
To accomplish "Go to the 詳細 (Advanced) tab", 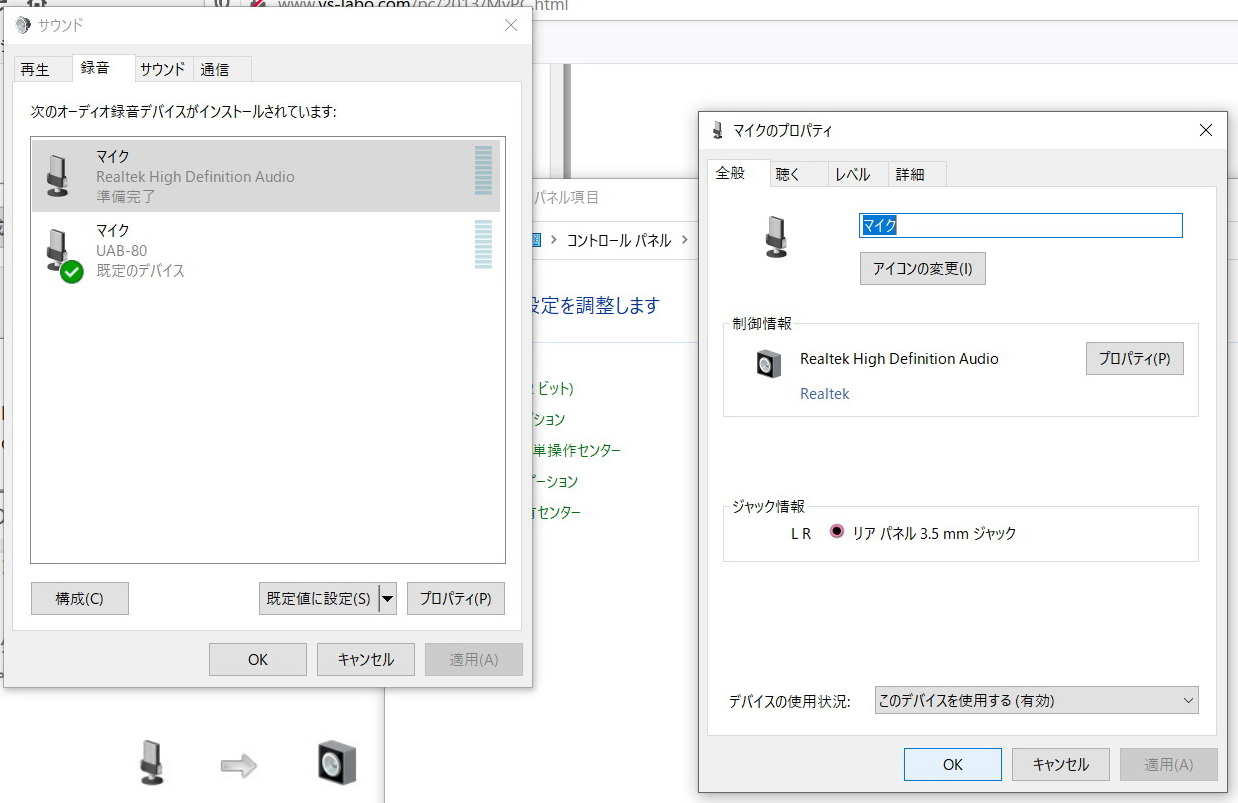I will coord(910,174).
